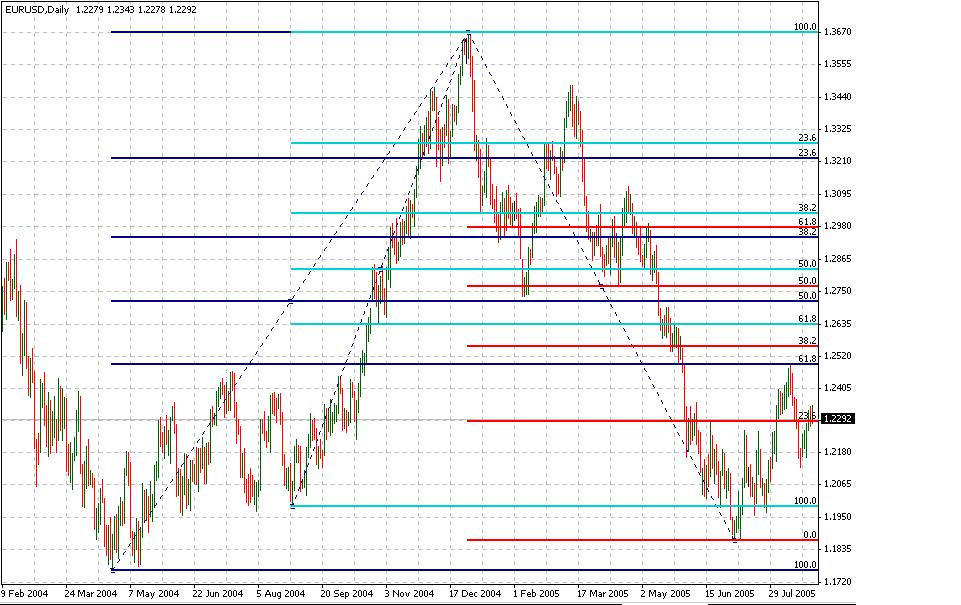This screenshot has width=961, height=605.
Task: Select the anchor point at the March 2004 low
Action: [x=112, y=569]
